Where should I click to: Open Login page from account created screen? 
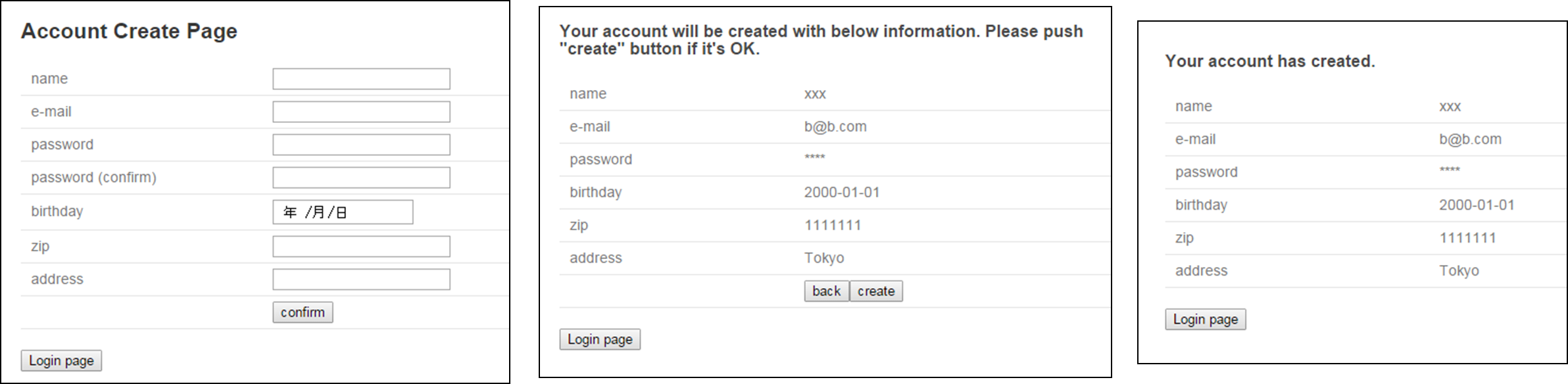1205,320
